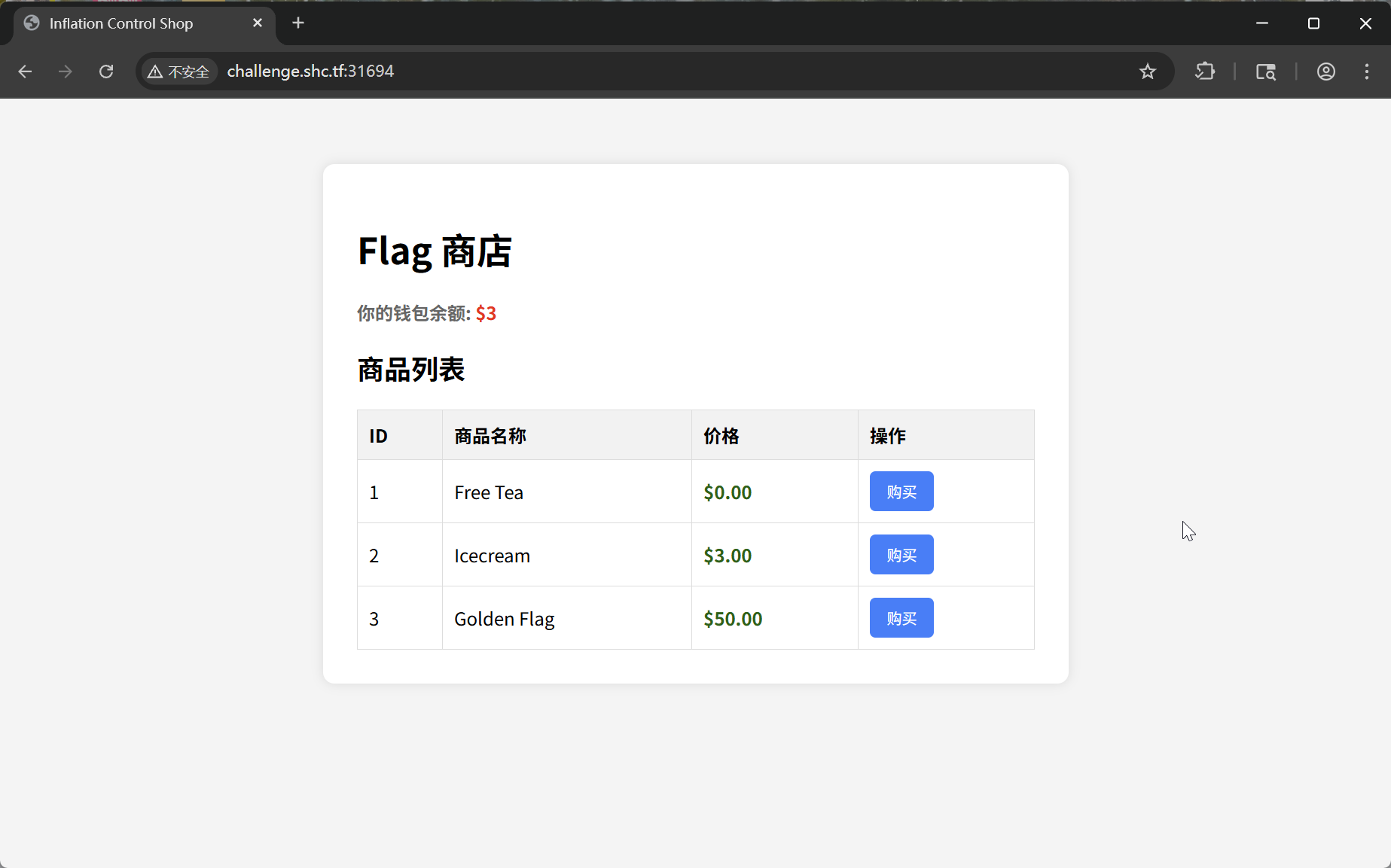Image resolution: width=1391 pixels, height=868 pixels.
Task: Click the $3 wallet balance amount
Action: tap(486, 314)
